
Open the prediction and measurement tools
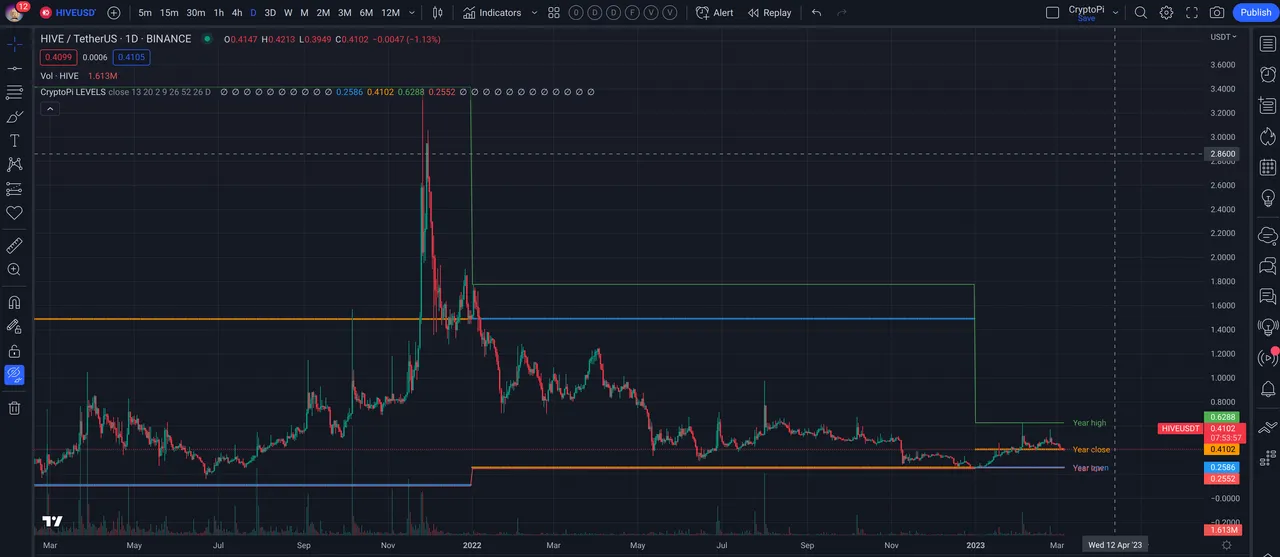[14, 189]
